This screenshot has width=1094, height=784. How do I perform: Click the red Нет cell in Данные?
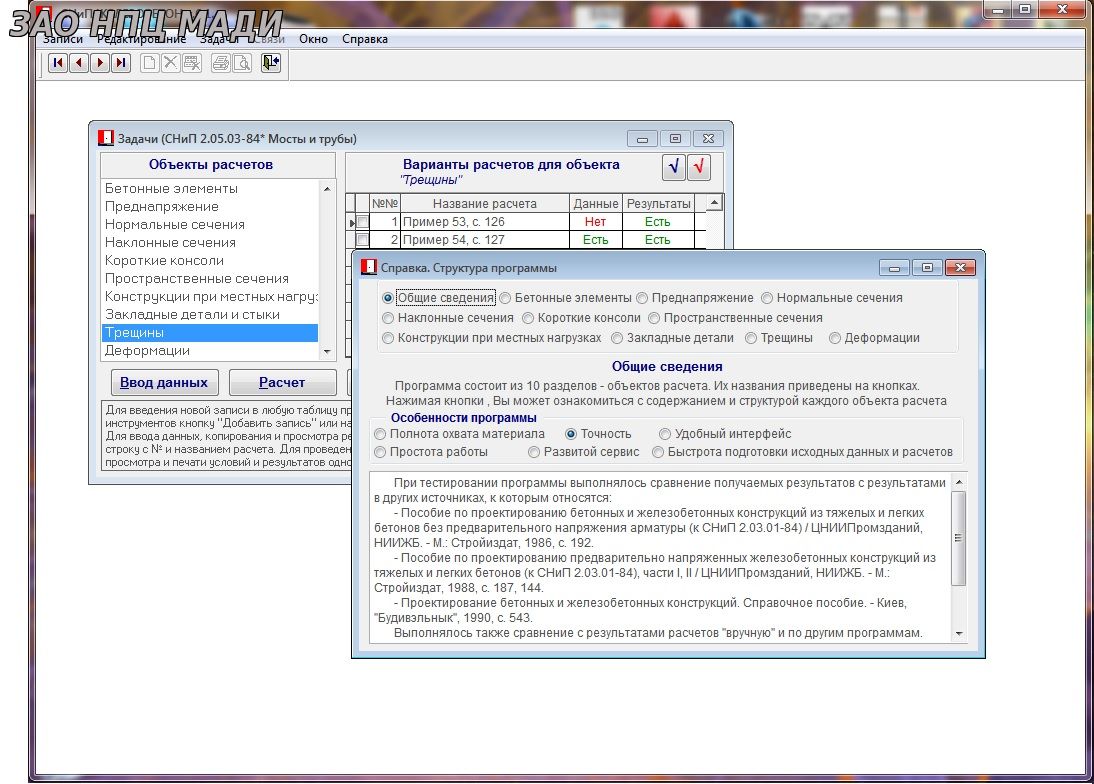tap(595, 222)
